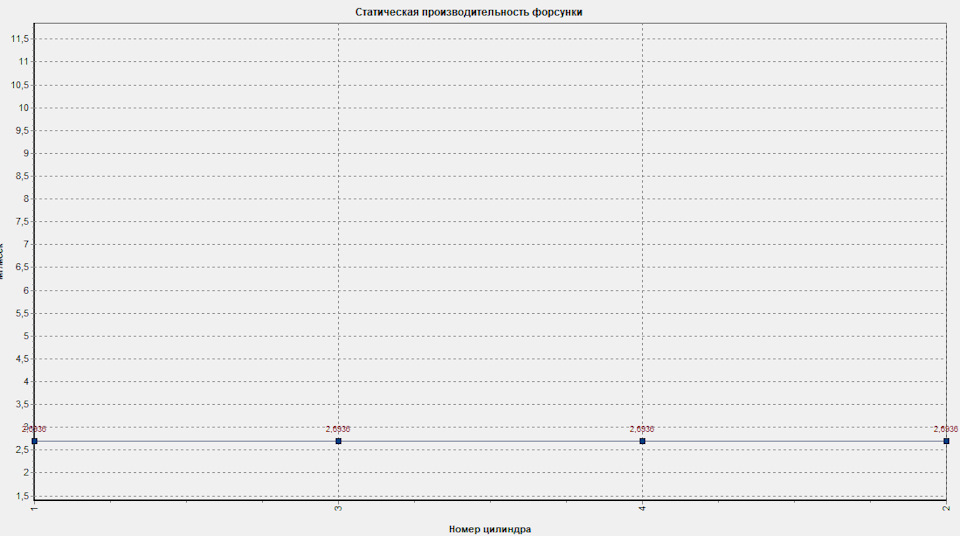Image resolution: width=960 pixels, height=536 pixels.
Task: Click the '6' vertical axis tick label
Action: click(x=26, y=290)
